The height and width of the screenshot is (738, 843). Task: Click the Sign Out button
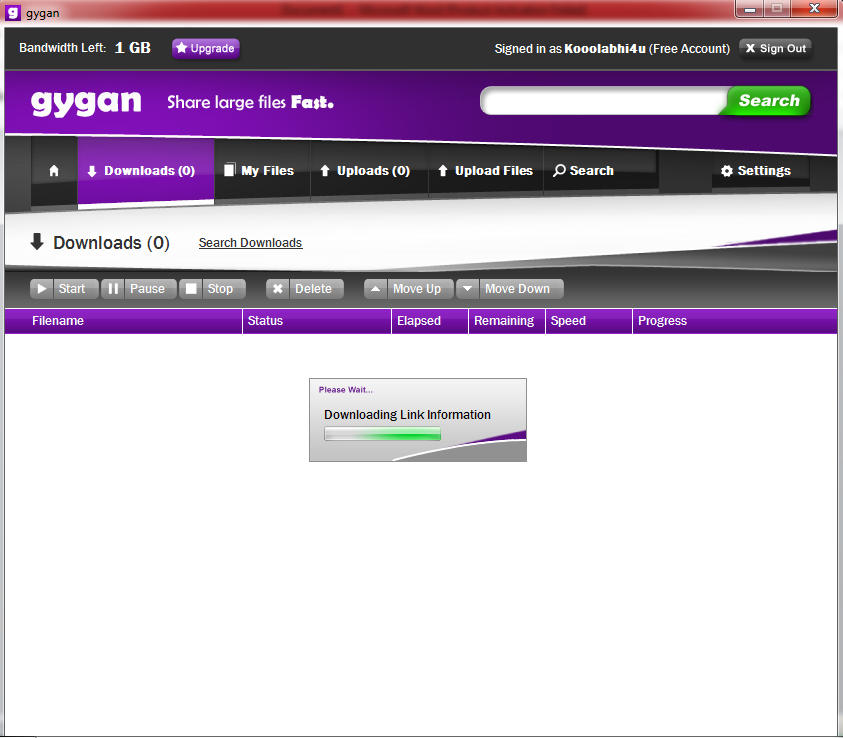[775, 48]
